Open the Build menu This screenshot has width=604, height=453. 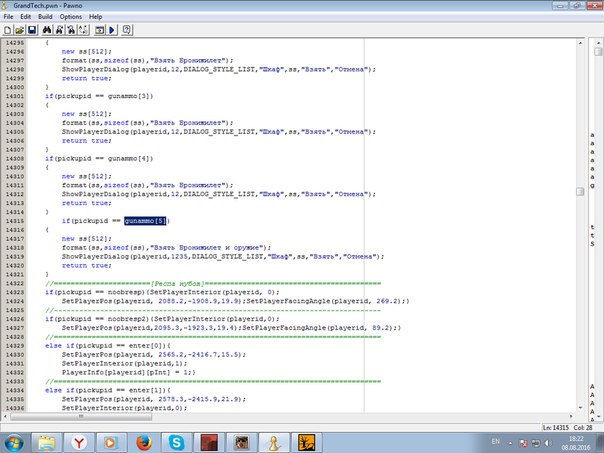click(x=45, y=17)
